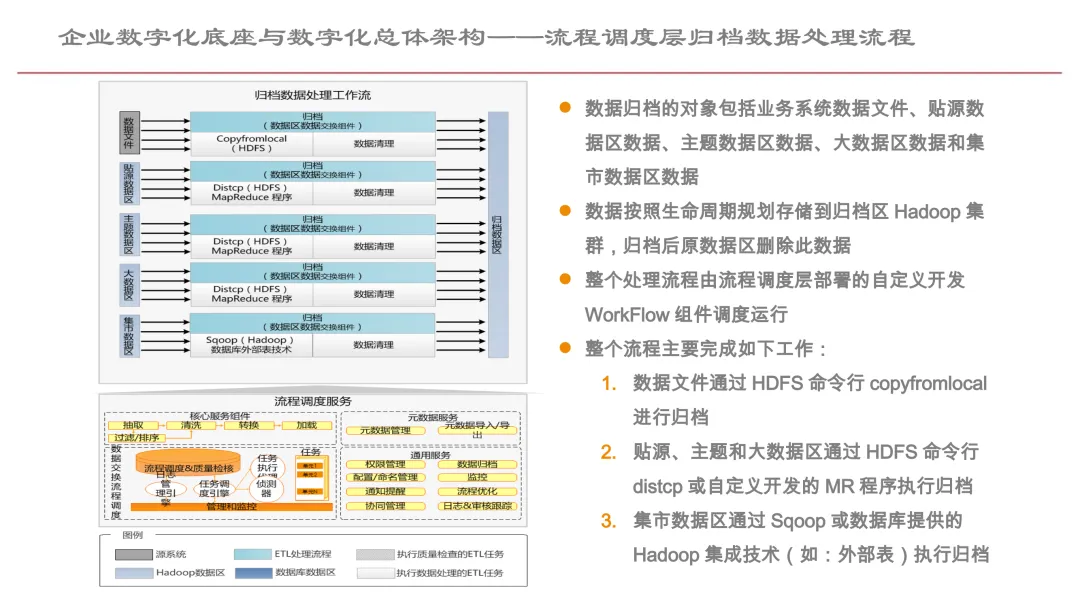1080x607 pixels.
Task: Click numbered item 1 about copyfromlocal
Action: 810,400
